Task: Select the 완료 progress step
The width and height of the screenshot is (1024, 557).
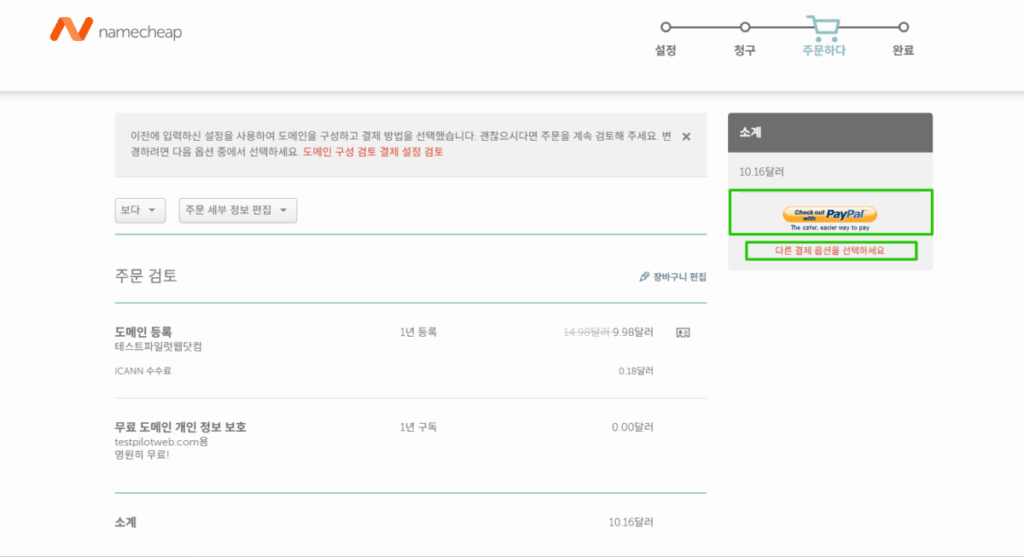Action: pos(903,38)
